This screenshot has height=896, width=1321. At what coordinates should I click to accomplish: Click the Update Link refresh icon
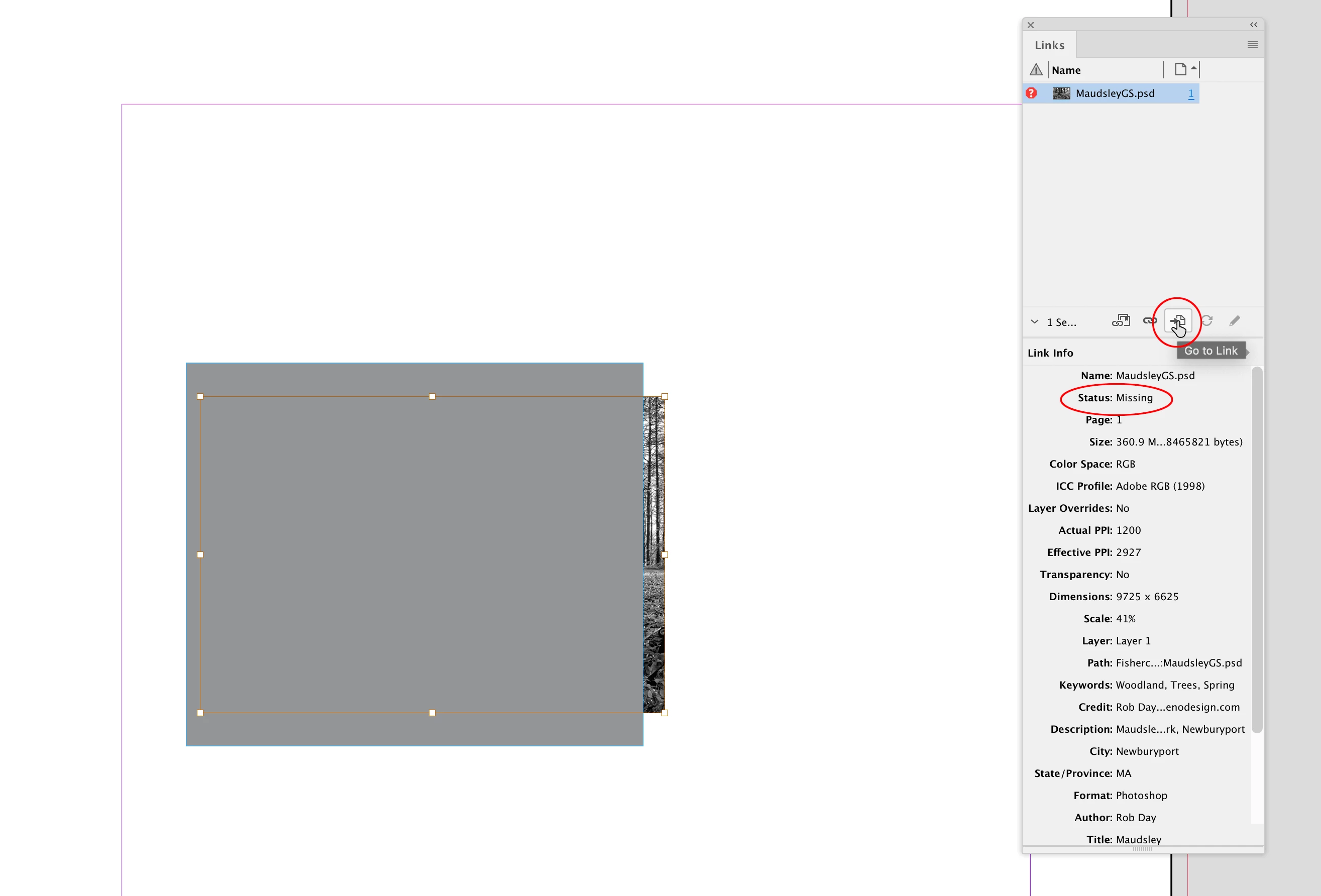click(x=1207, y=321)
